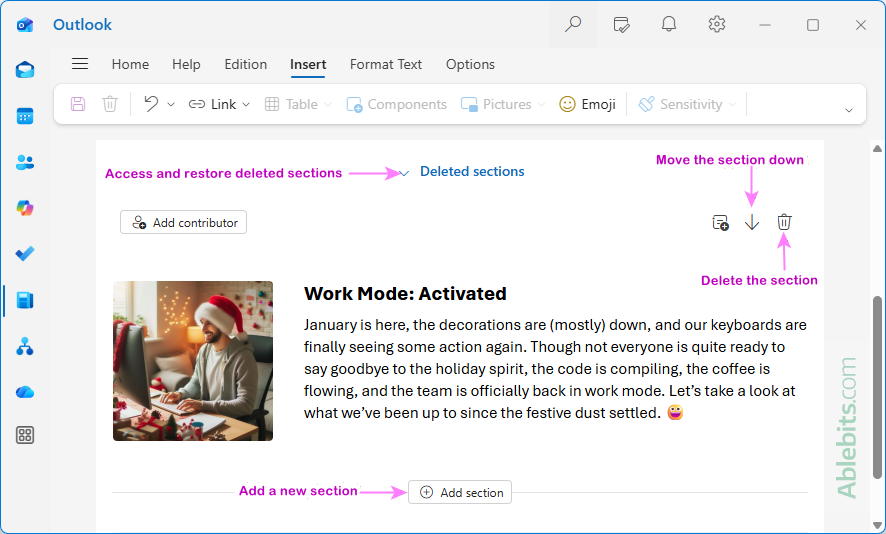The image size is (886, 534).
Task: Expand the Sensitivity dropdown arrow
Action: click(732, 105)
